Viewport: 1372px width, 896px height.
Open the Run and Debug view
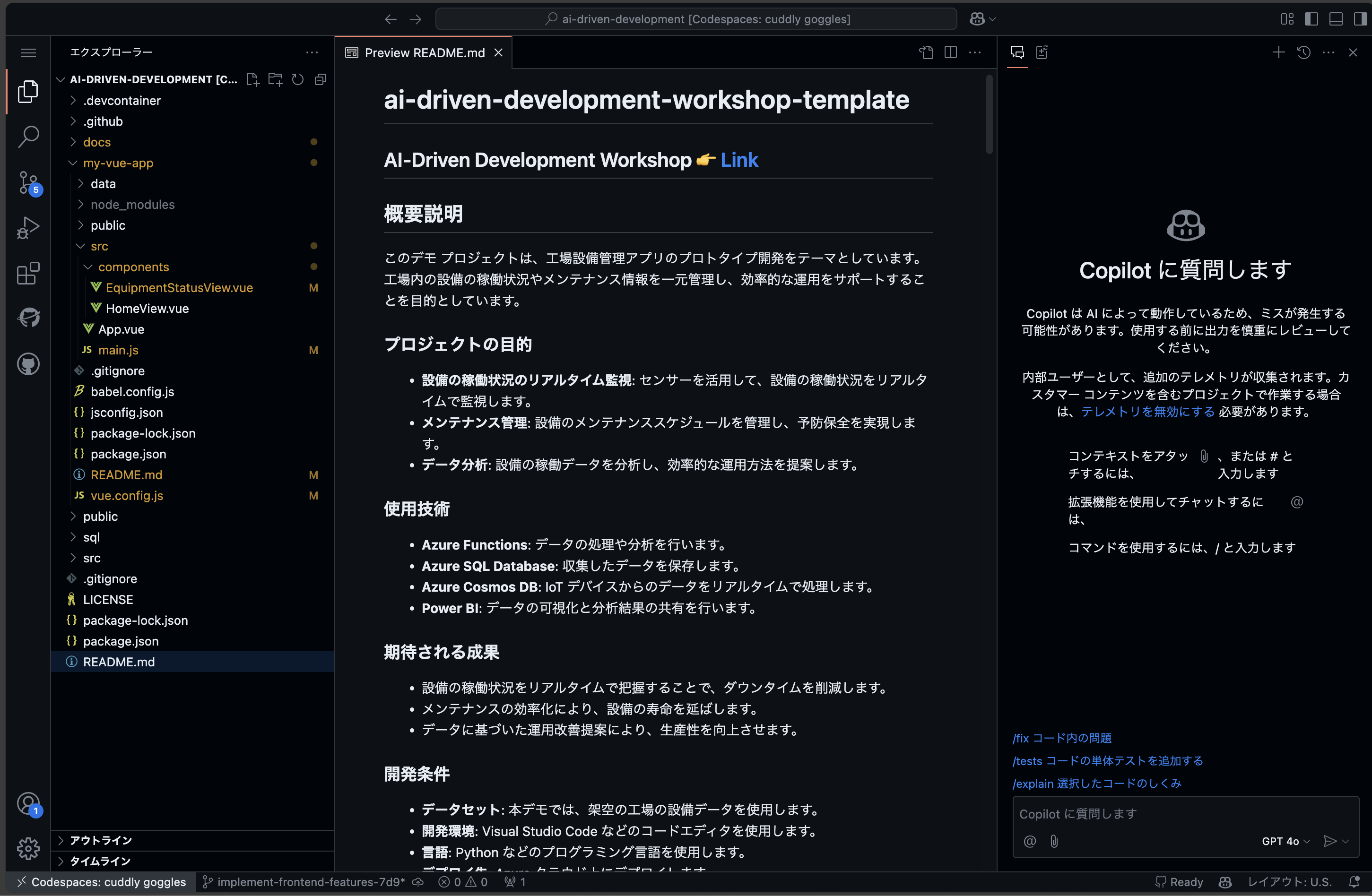[x=28, y=228]
